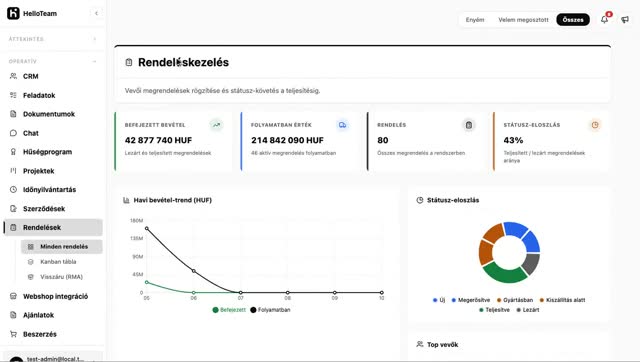This screenshot has height=362, width=640.
Task: Select Minden rendelés submenu item
Action: click(x=62, y=247)
